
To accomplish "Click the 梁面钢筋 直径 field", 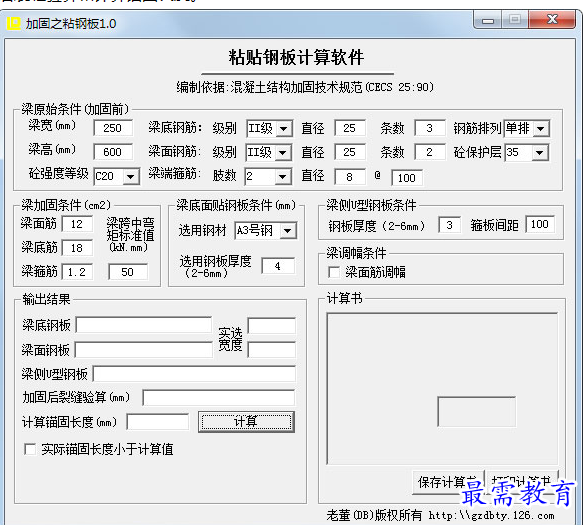I will (350, 152).
